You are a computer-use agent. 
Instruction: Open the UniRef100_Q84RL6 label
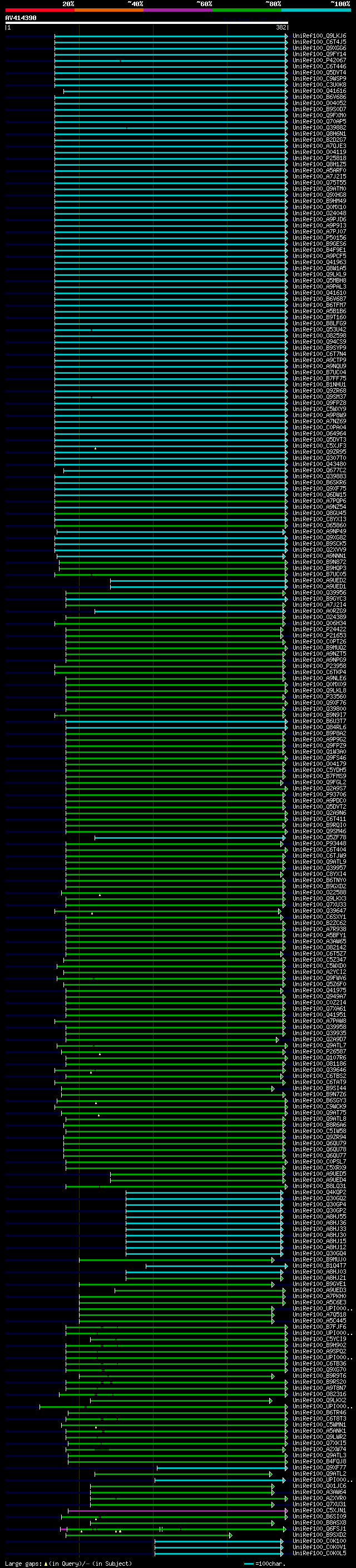coord(319,728)
